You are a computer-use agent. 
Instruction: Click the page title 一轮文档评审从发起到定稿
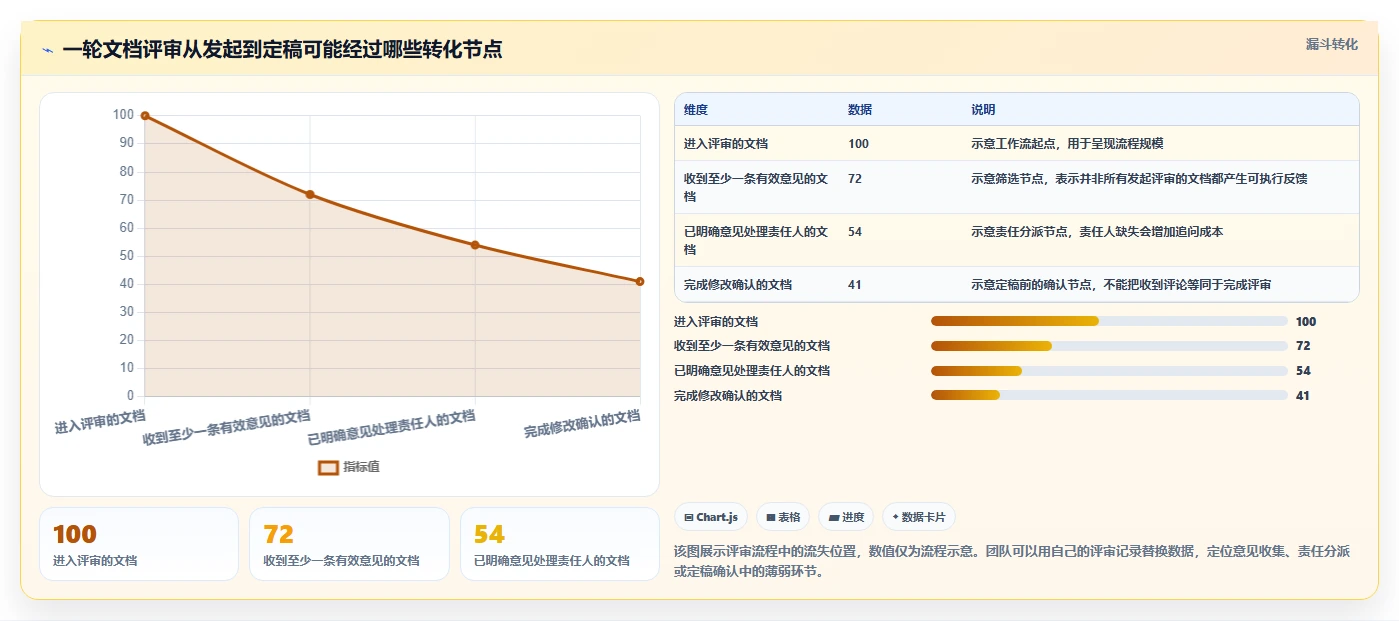(x=282, y=49)
